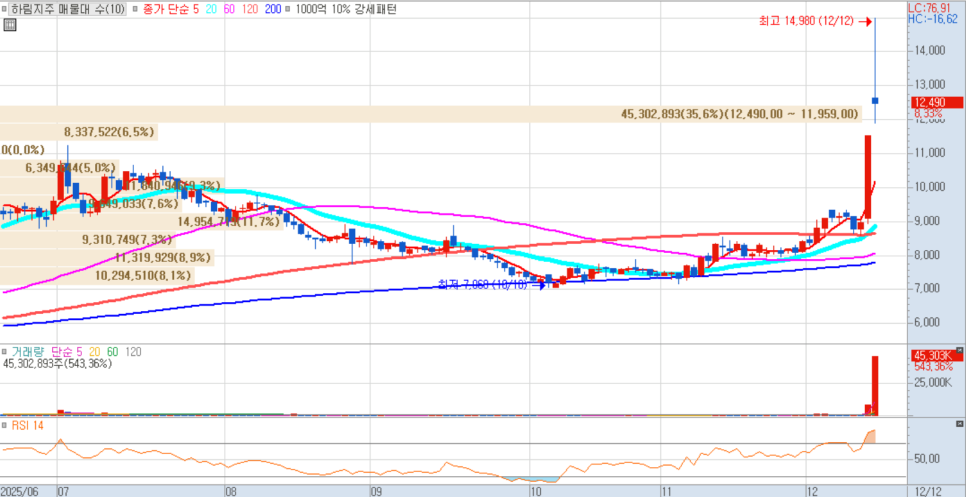
Task: Click the small button at volume pane's top-right corner
Action: tap(959, 352)
